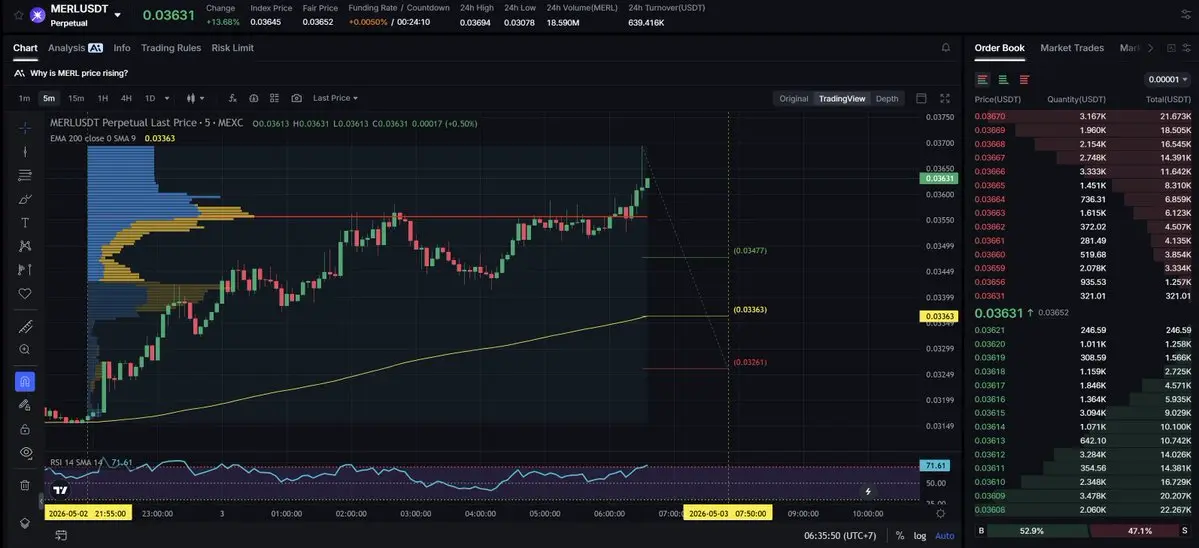Open the object tree layers icon

point(24,523)
